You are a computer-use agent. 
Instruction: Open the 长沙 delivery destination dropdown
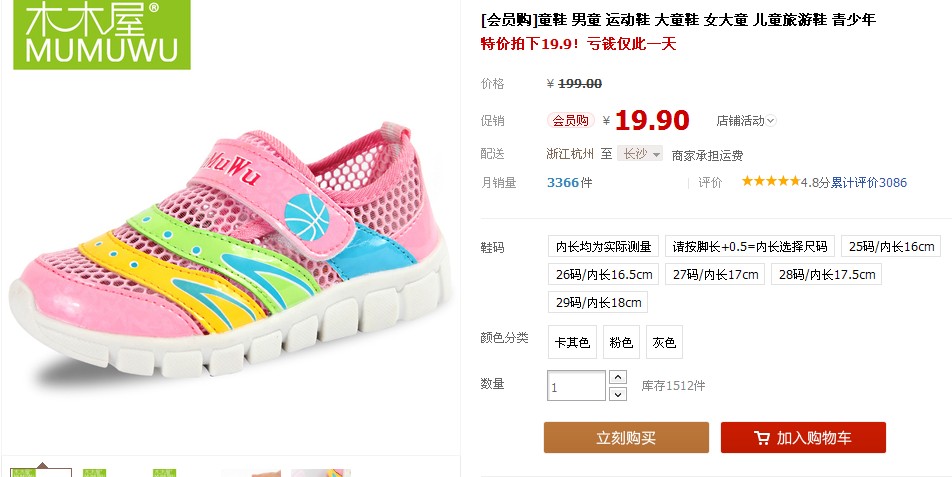pos(640,154)
